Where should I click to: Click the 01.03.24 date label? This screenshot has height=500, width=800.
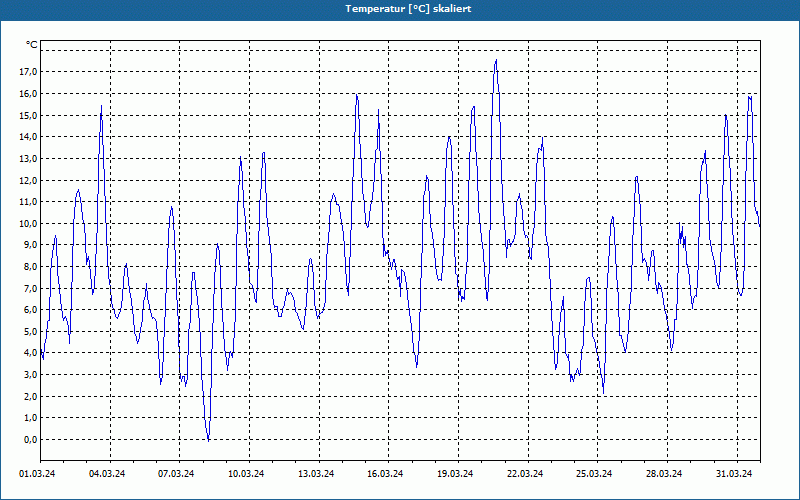(37, 474)
